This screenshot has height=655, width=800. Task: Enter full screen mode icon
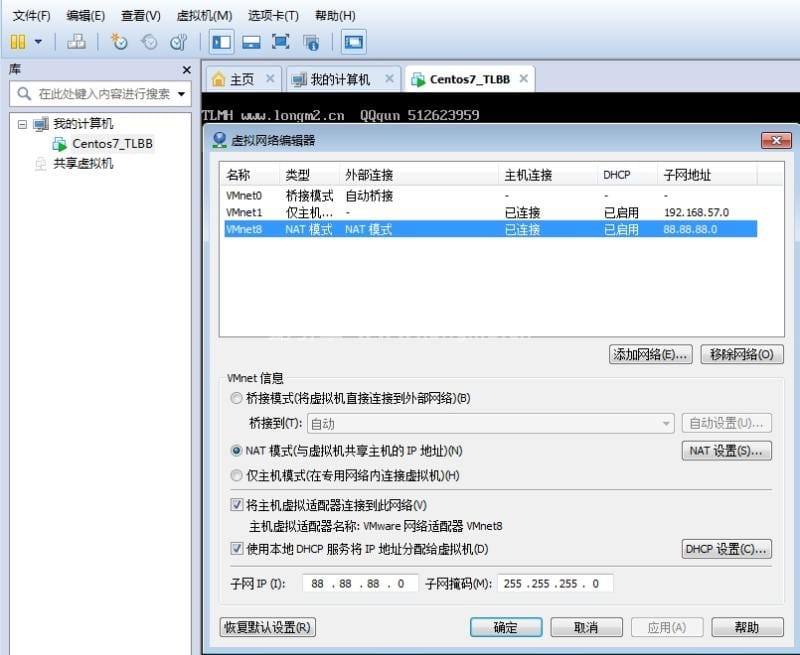click(281, 42)
